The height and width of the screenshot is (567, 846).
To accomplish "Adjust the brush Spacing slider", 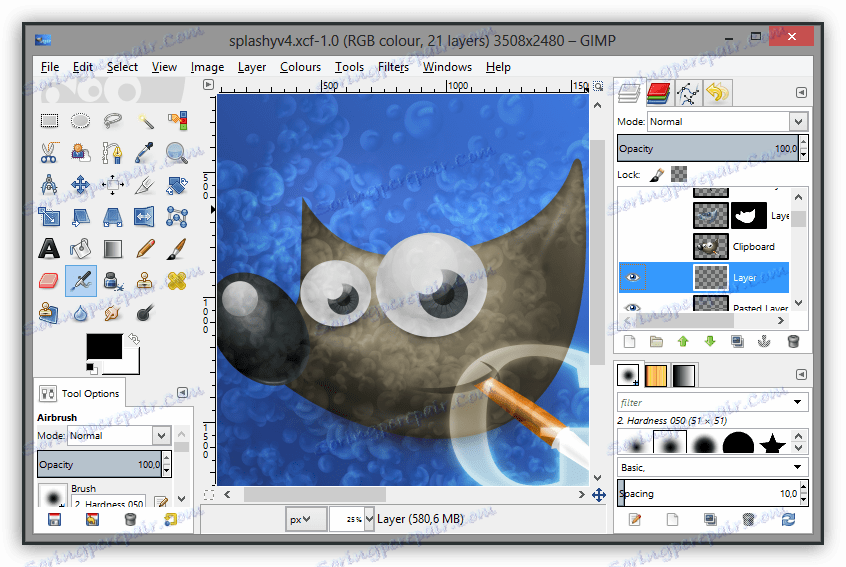I will click(x=708, y=494).
